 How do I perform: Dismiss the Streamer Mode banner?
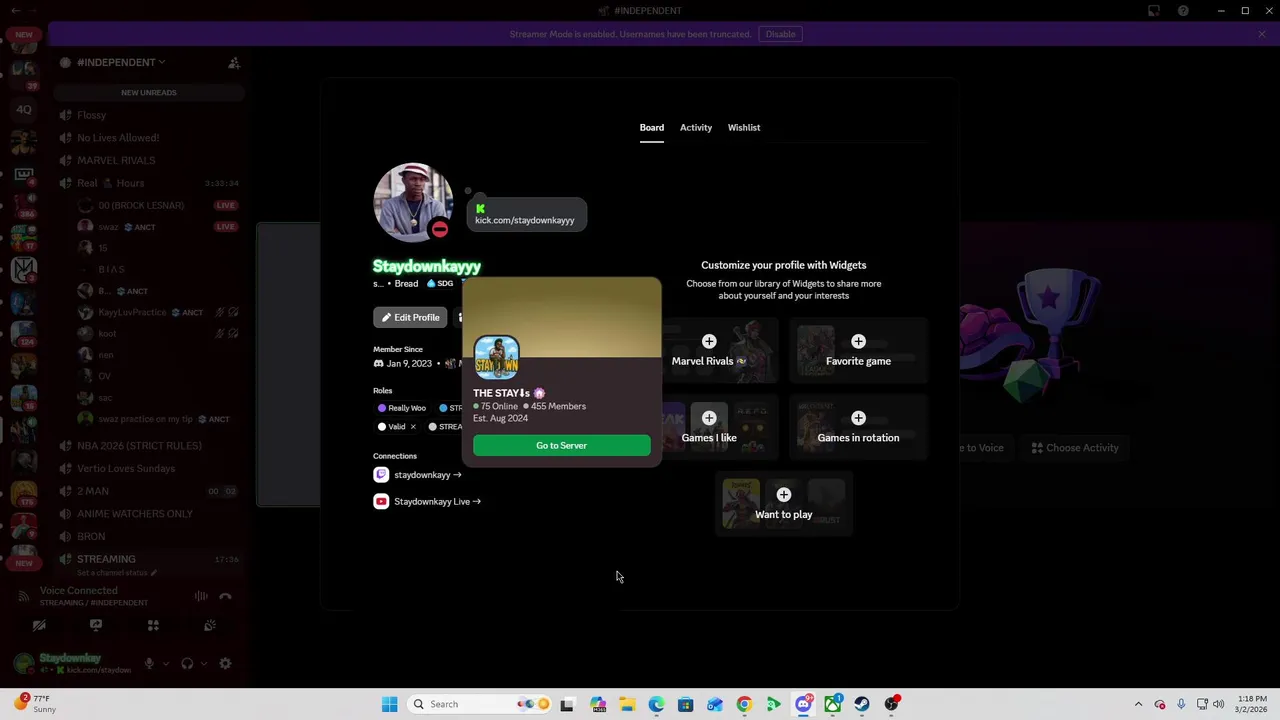[1262, 34]
